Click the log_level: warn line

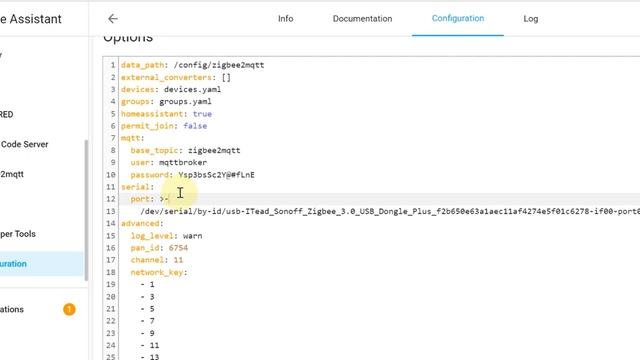(x=166, y=236)
